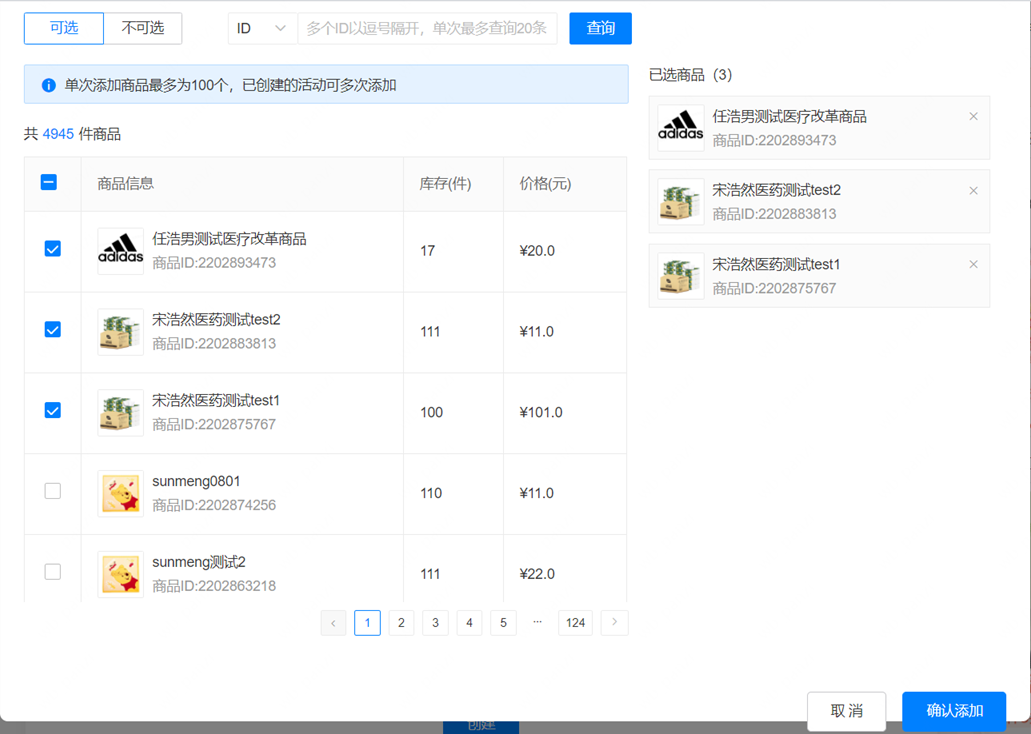Remove 宋浩然医药测试test1 from selected list

coord(973,265)
